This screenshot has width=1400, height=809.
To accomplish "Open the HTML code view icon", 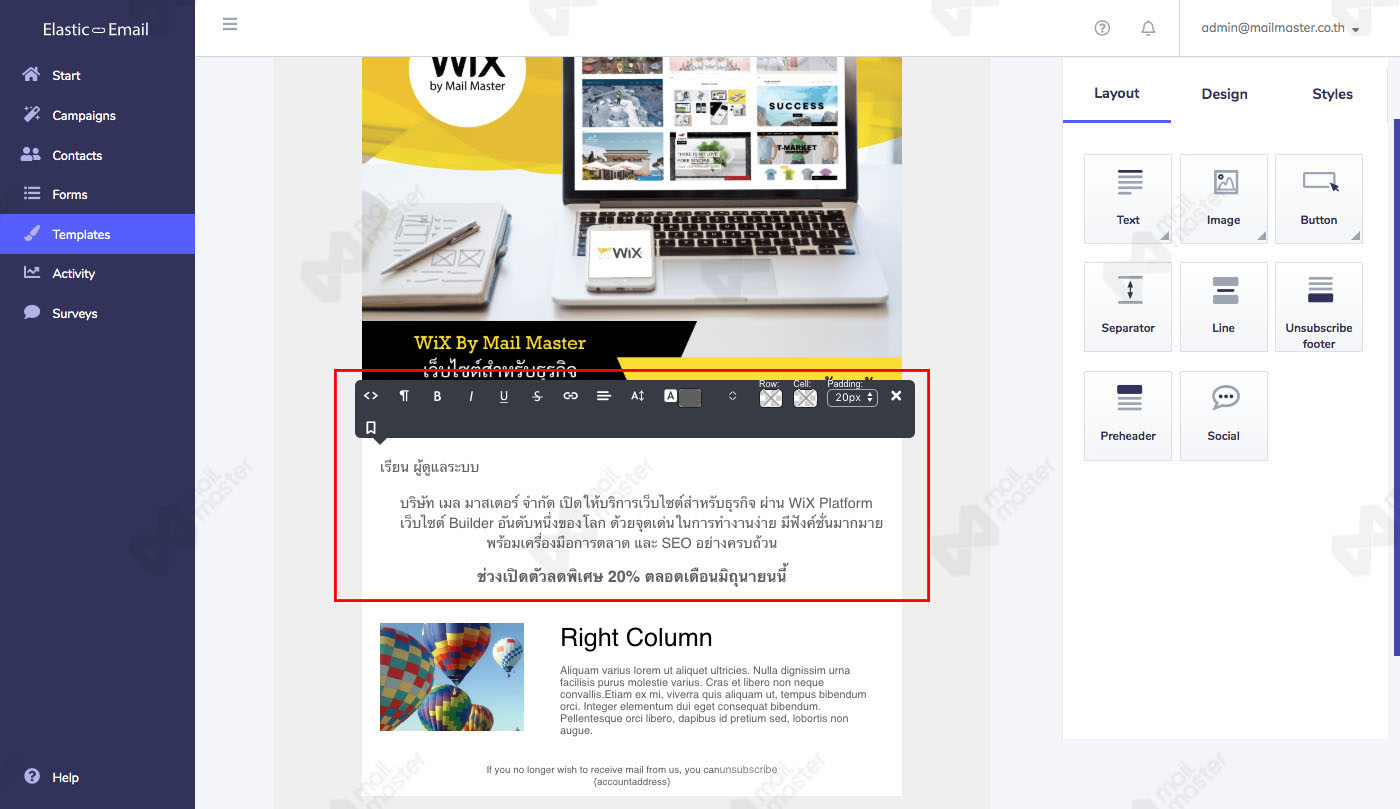I will 371,396.
